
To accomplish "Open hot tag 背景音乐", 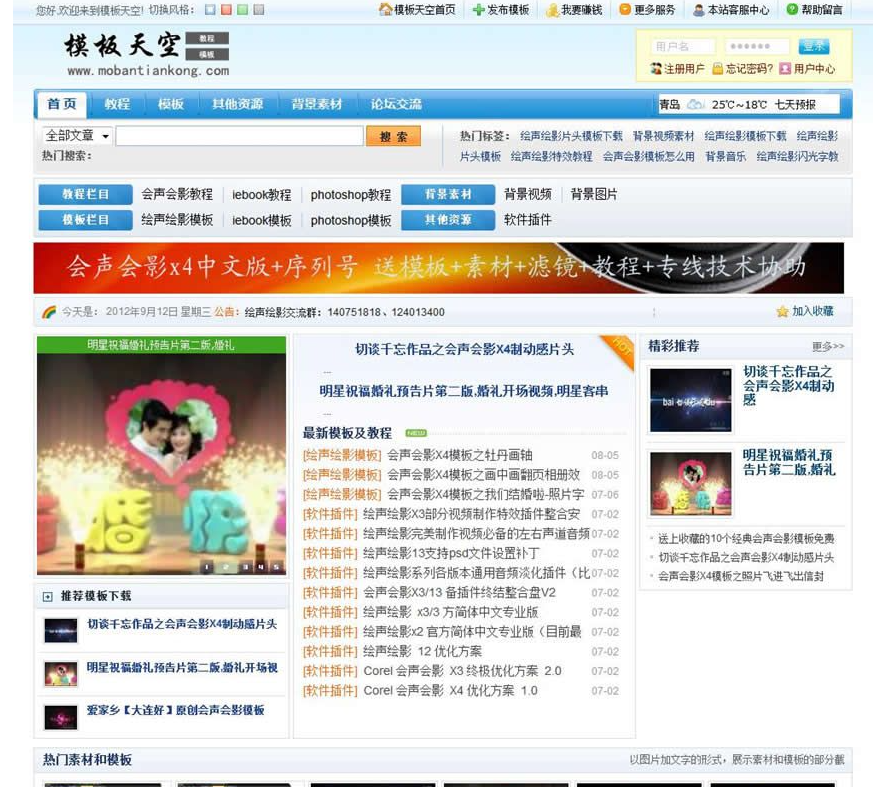I will 726,157.
